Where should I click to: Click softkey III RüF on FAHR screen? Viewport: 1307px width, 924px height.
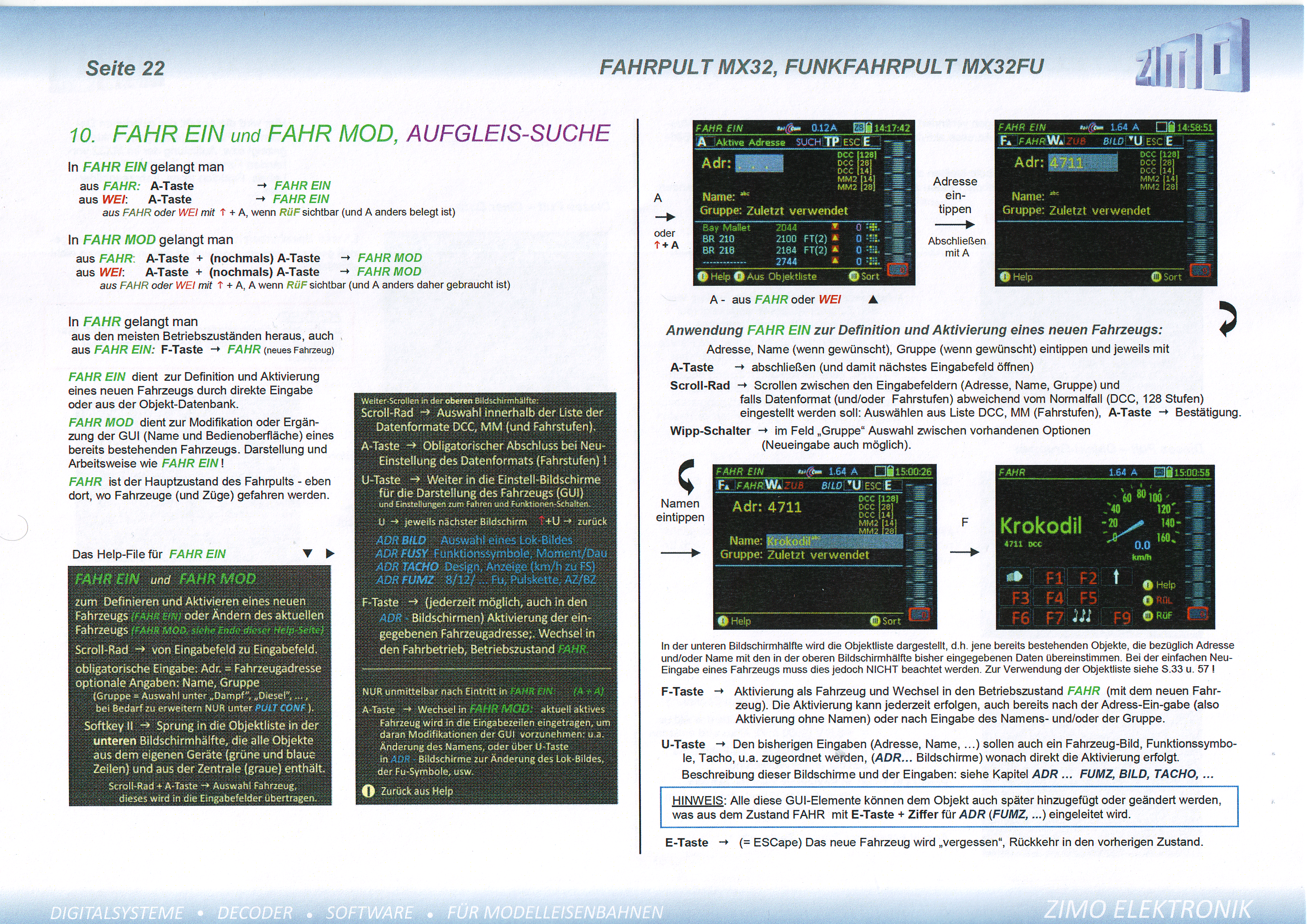pos(1158,616)
